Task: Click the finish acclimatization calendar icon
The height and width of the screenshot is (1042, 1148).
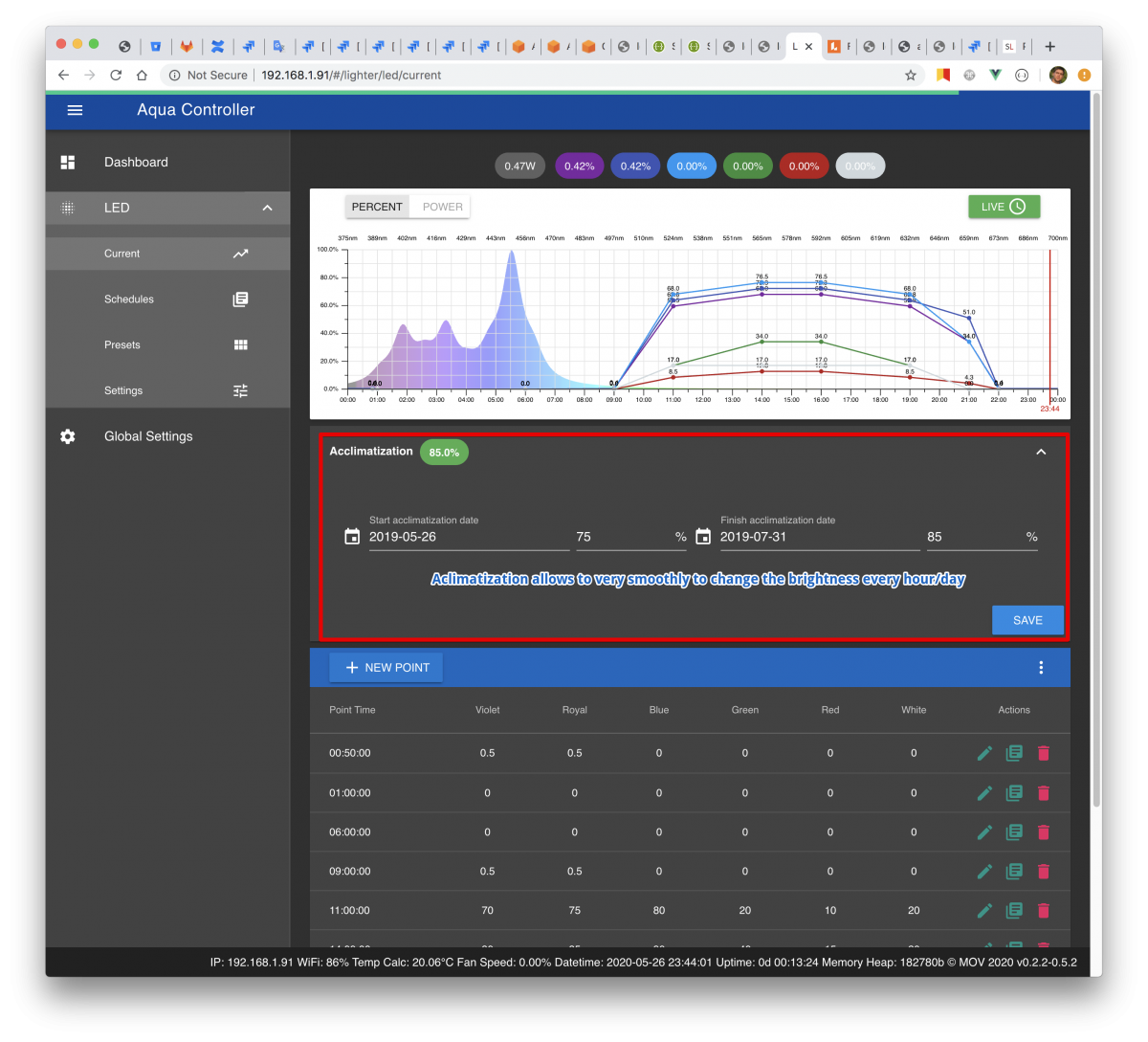Action: pos(703,537)
